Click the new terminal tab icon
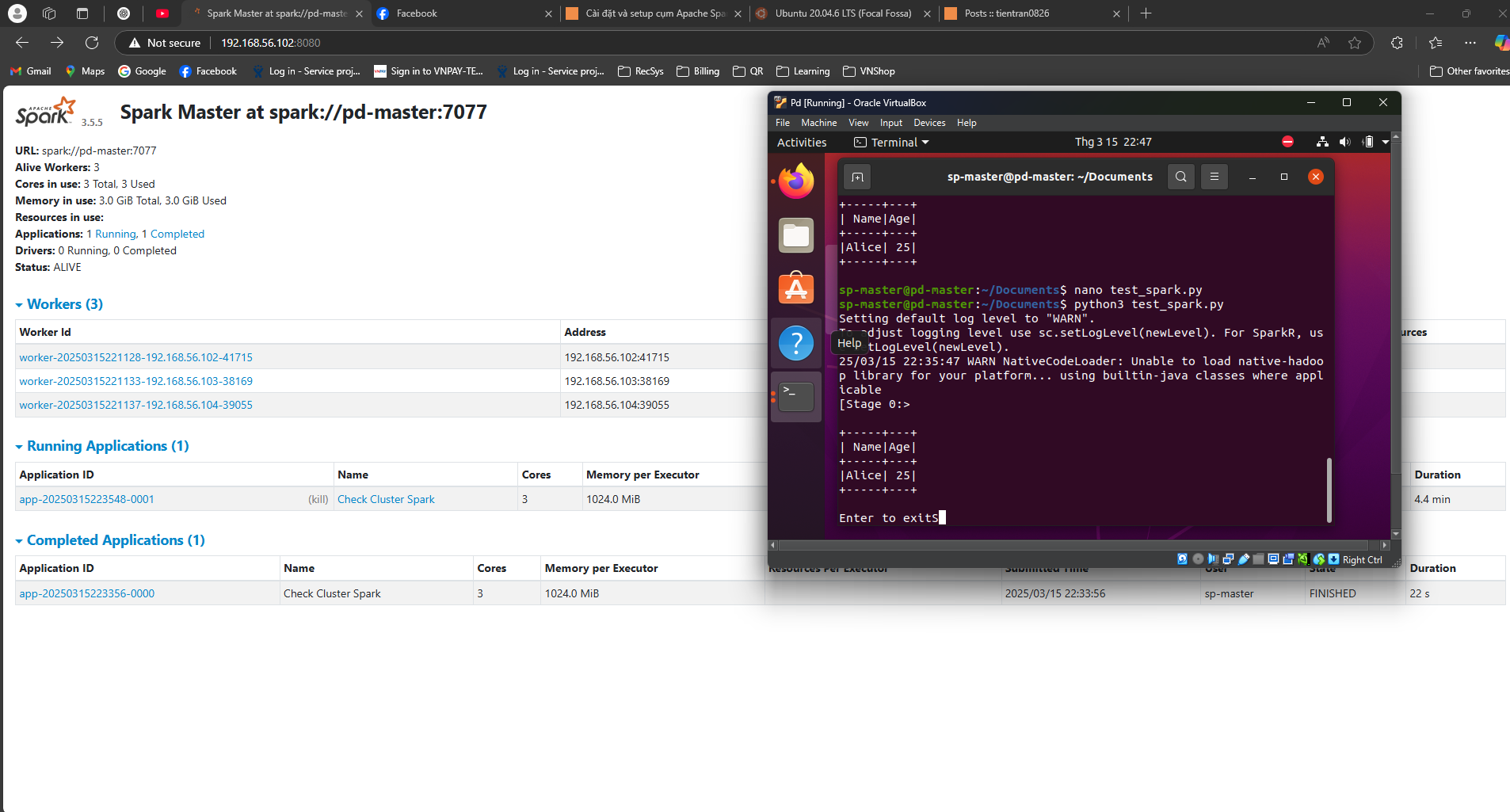Screen dimensions: 1510x812 click(x=857, y=177)
